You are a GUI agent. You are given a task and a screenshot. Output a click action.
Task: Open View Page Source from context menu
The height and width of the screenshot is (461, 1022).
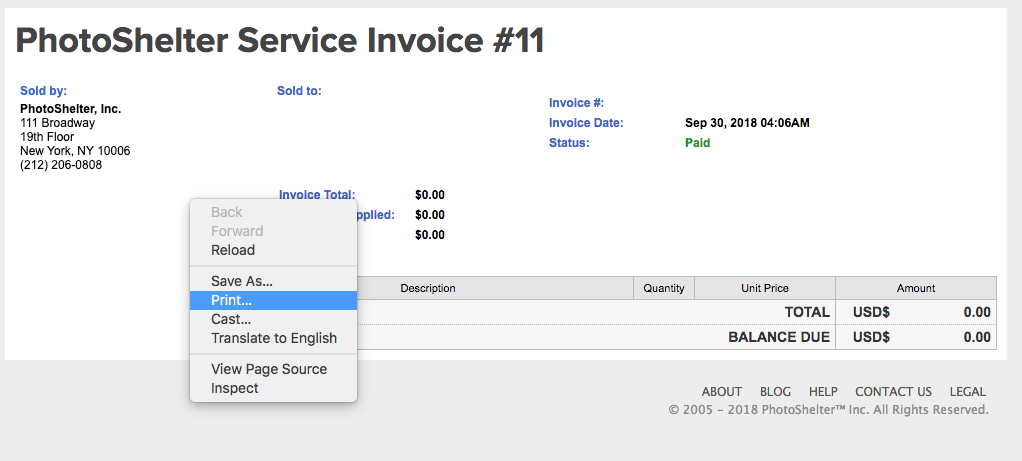pos(273,369)
